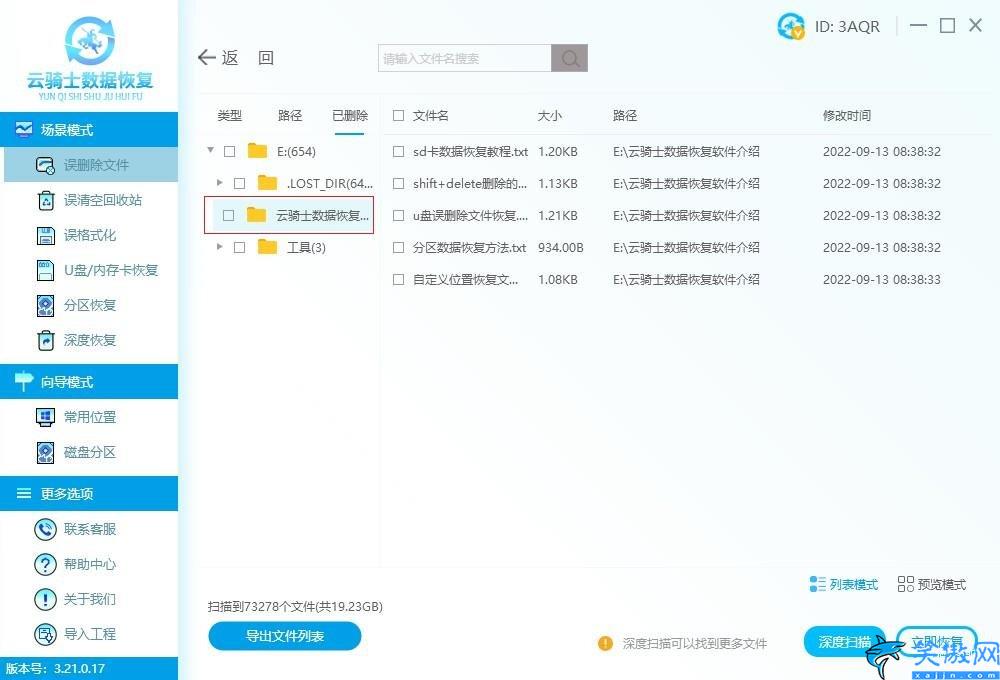Screen dimensions: 1000x680
Task: Select the sd卡数据恢复教程.txt file name
Action: [x=470, y=151]
